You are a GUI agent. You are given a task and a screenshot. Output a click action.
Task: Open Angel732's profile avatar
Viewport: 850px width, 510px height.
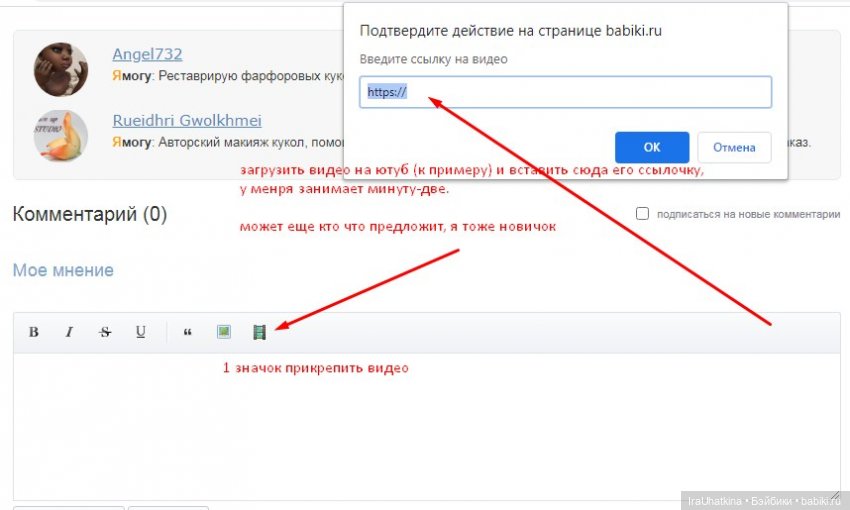(61, 69)
